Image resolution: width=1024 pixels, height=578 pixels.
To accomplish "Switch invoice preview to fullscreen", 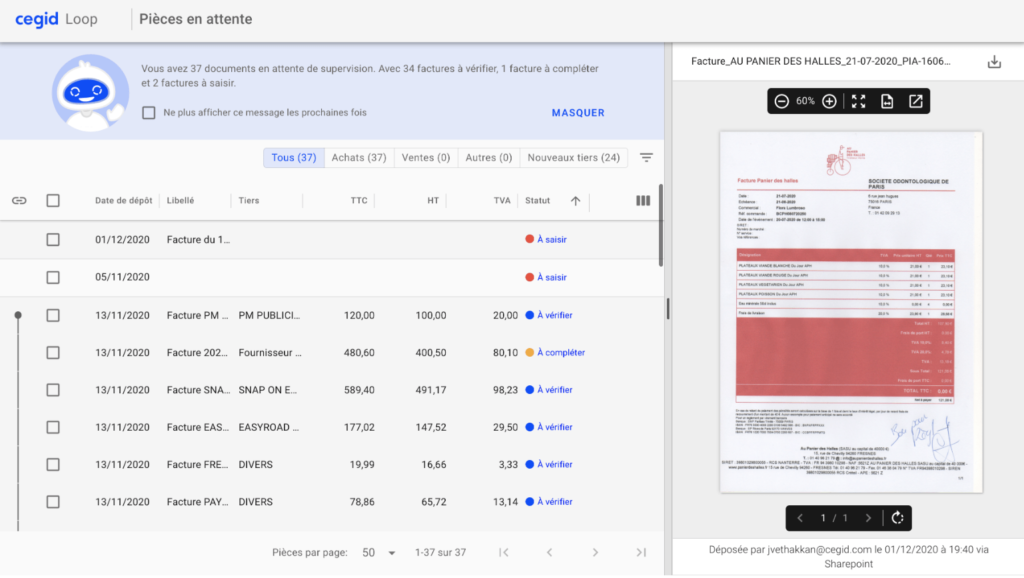I will click(x=858, y=101).
